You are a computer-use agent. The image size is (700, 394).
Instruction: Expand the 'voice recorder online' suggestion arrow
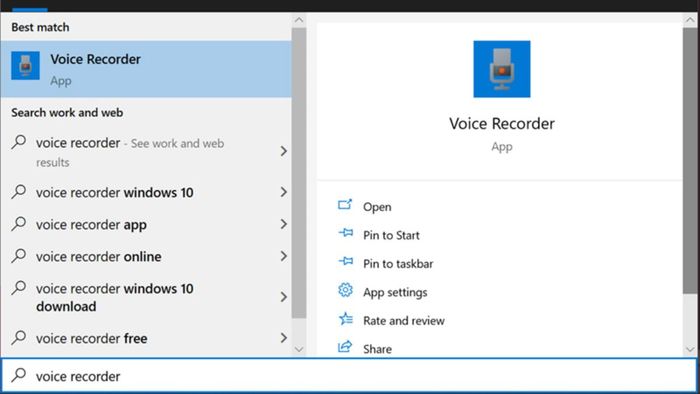(x=283, y=256)
